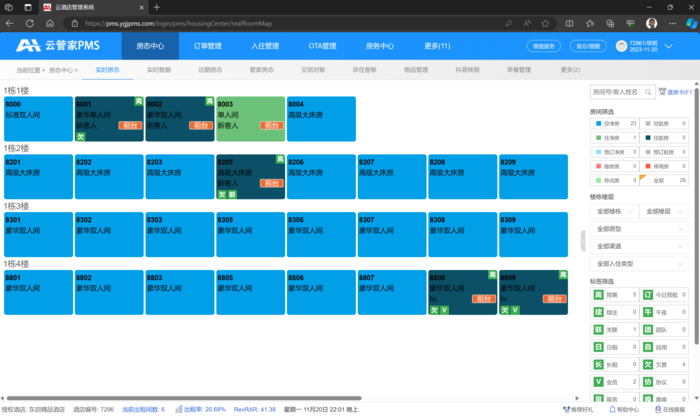Viewport: 700px width, 416px height.
Task: Select the 会员 V tag filter icon
Action: [x=599, y=382]
